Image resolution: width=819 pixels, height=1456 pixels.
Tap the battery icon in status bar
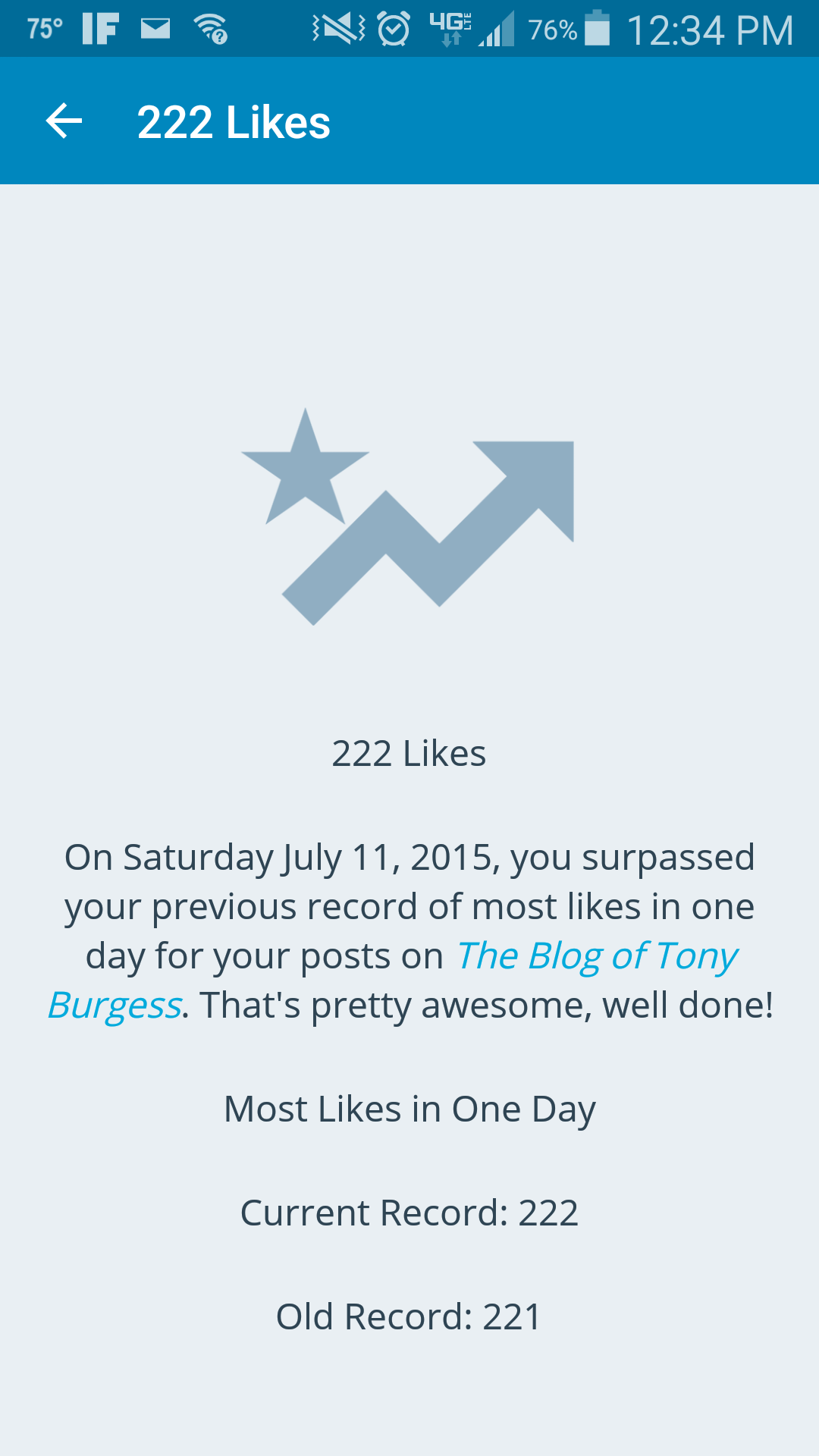click(598, 29)
